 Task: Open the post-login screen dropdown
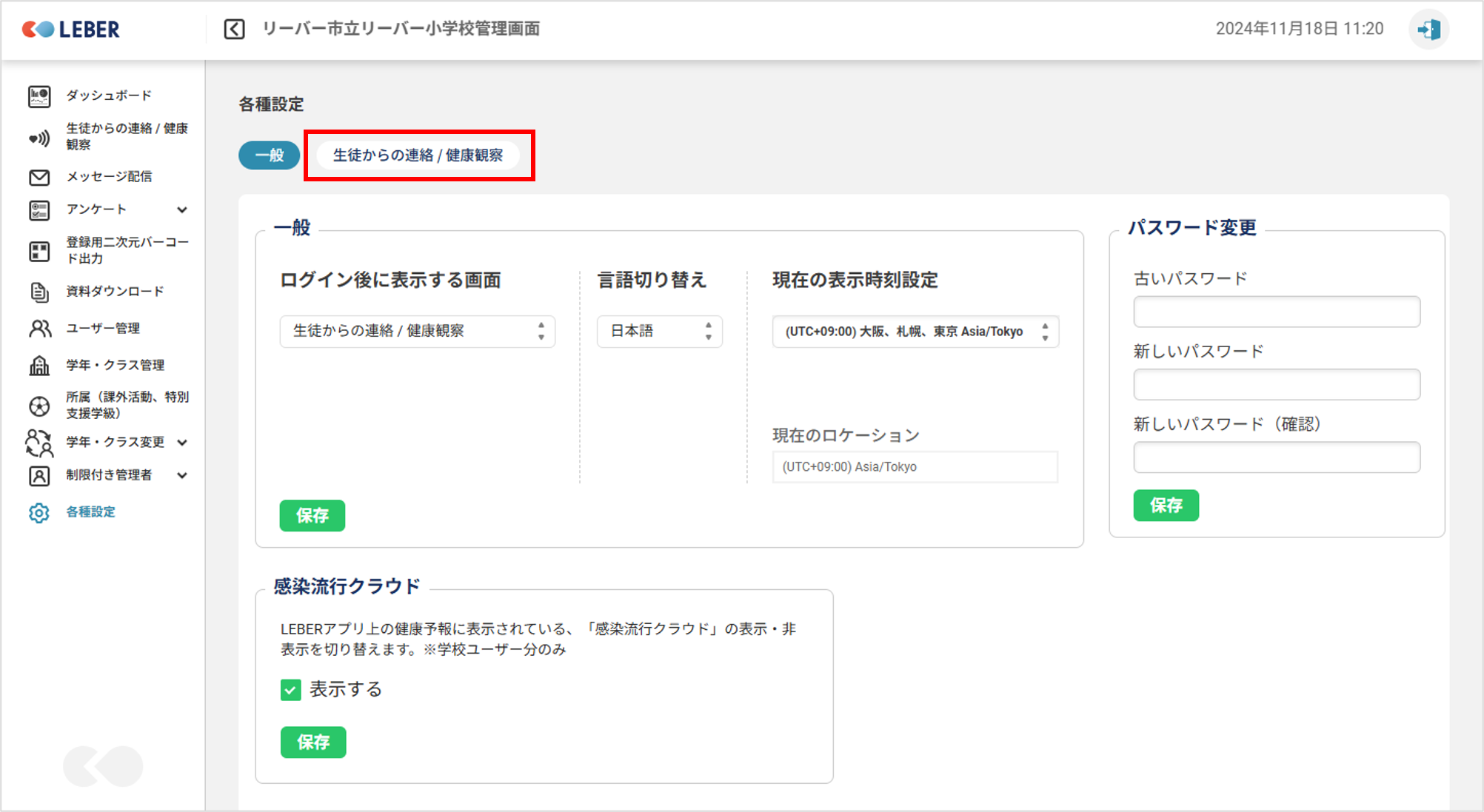417,332
